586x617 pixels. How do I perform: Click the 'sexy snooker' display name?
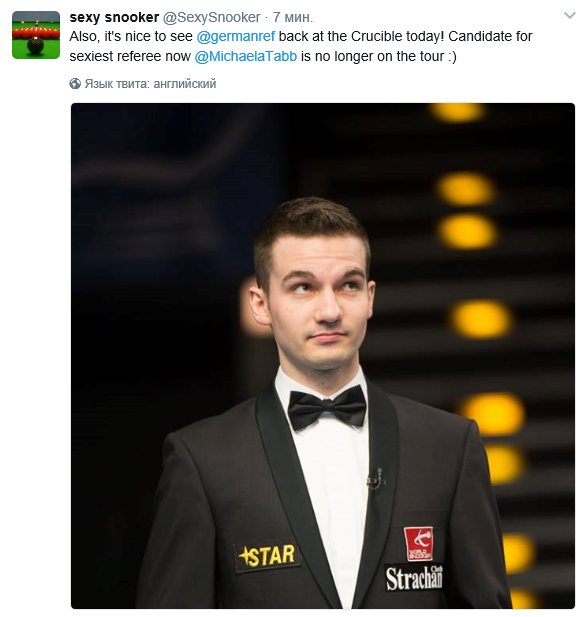tap(114, 17)
